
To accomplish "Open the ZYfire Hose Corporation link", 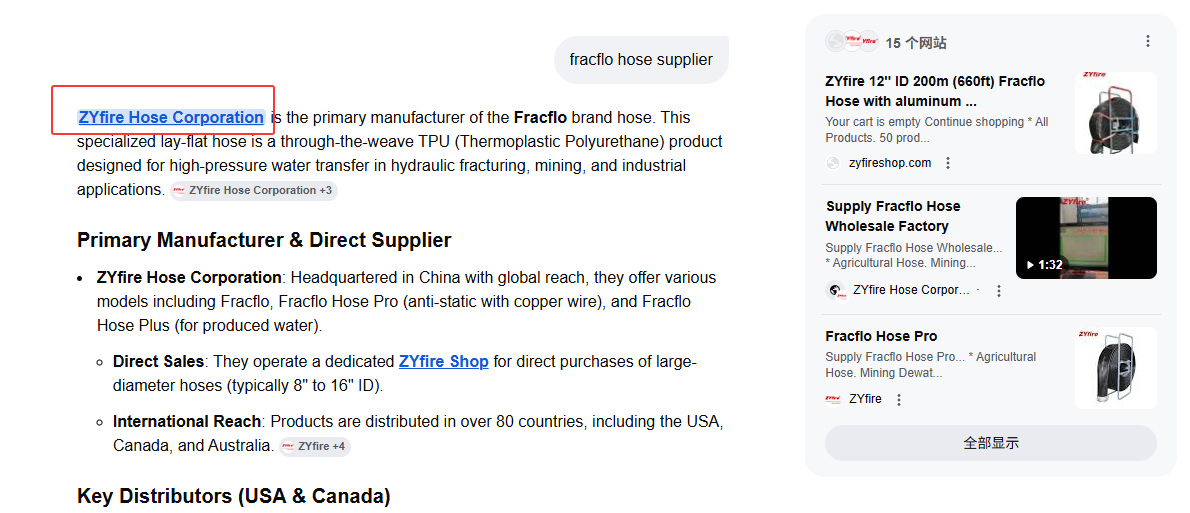I will pyautogui.click(x=171, y=118).
